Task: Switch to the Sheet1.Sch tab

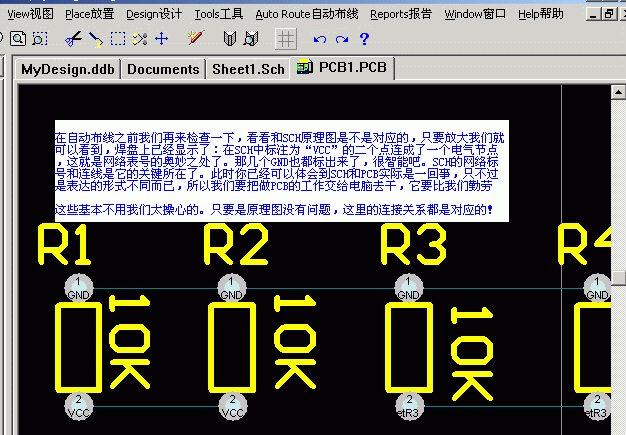Action: click(247, 69)
